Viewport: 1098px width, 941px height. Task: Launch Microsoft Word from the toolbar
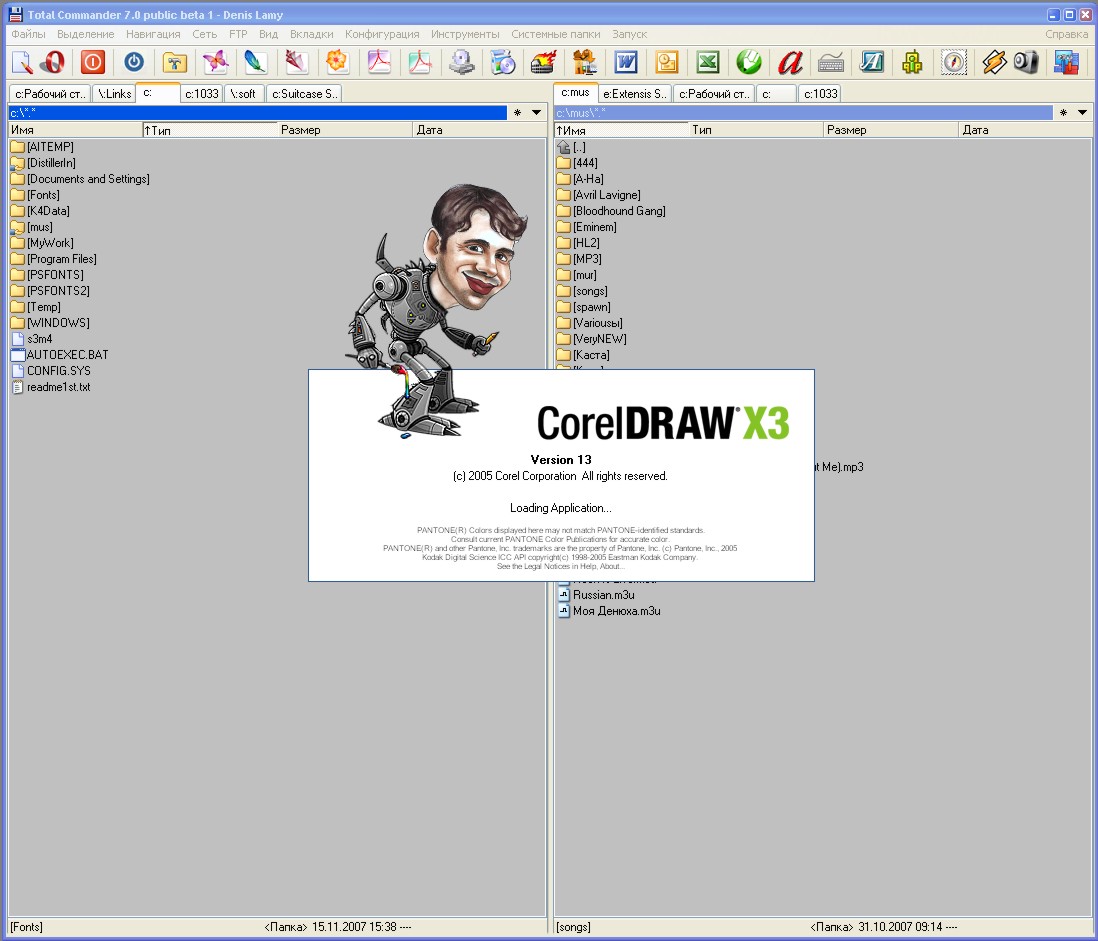click(x=625, y=62)
